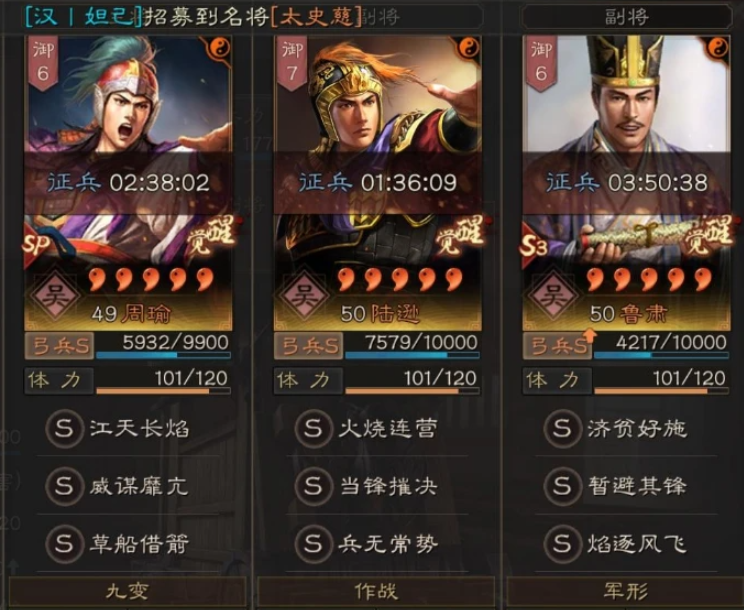Select the 江天长焰 skill
This screenshot has width=744, height=610.
point(118,429)
